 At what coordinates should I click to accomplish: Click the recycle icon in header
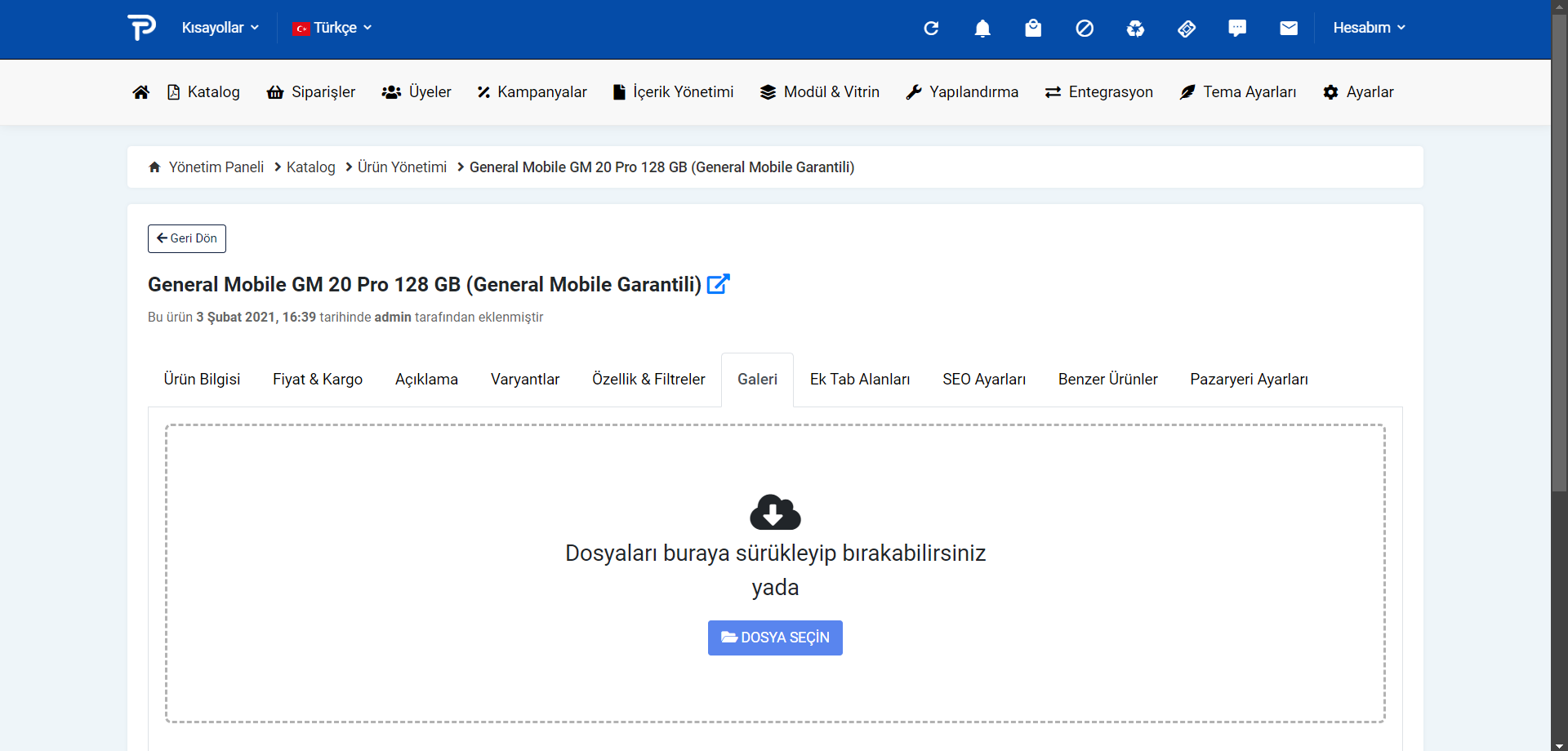(x=1135, y=29)
